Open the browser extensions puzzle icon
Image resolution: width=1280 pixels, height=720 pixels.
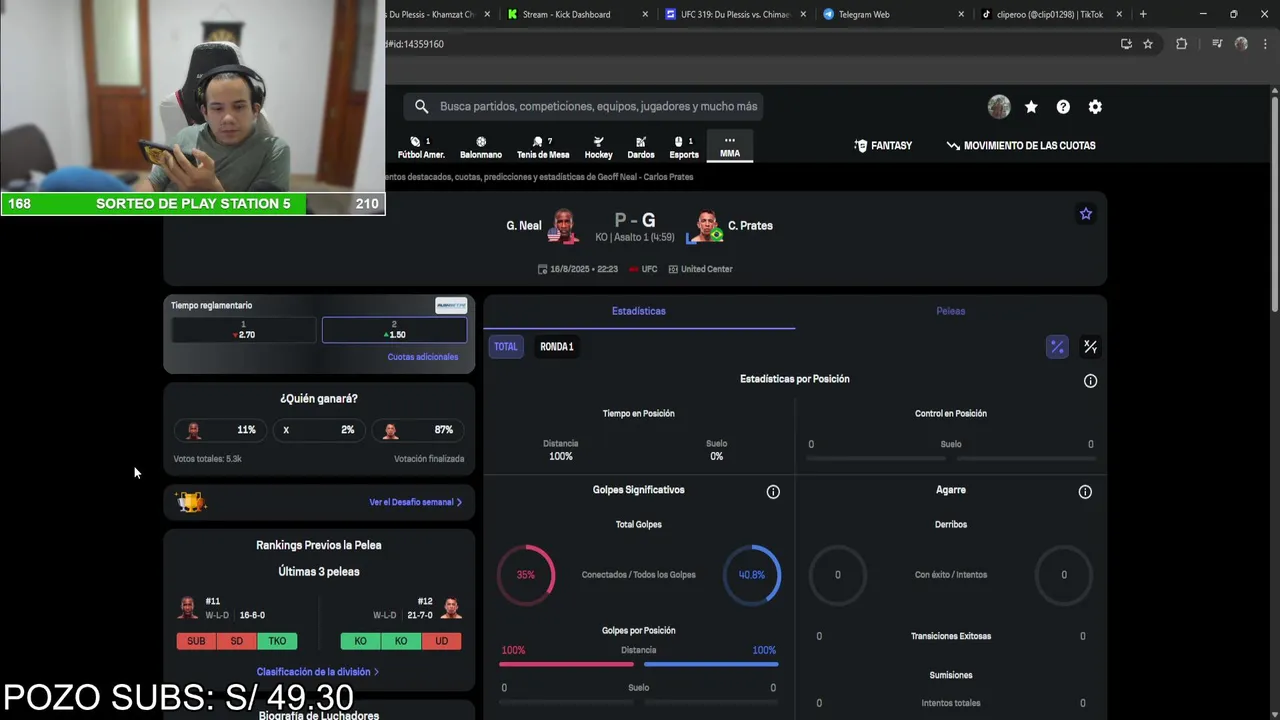click(1181, 44)
